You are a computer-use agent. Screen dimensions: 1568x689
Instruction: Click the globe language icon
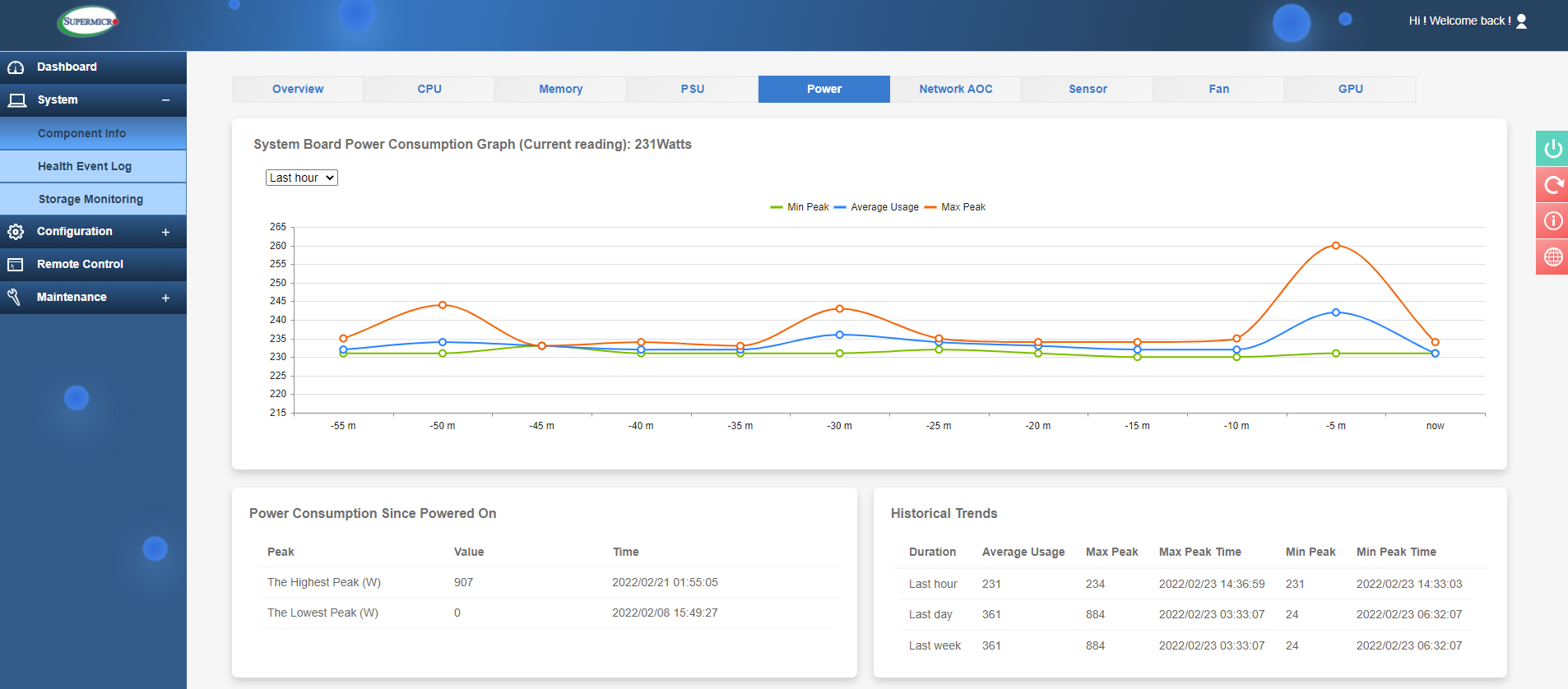tap(1552, 257)
